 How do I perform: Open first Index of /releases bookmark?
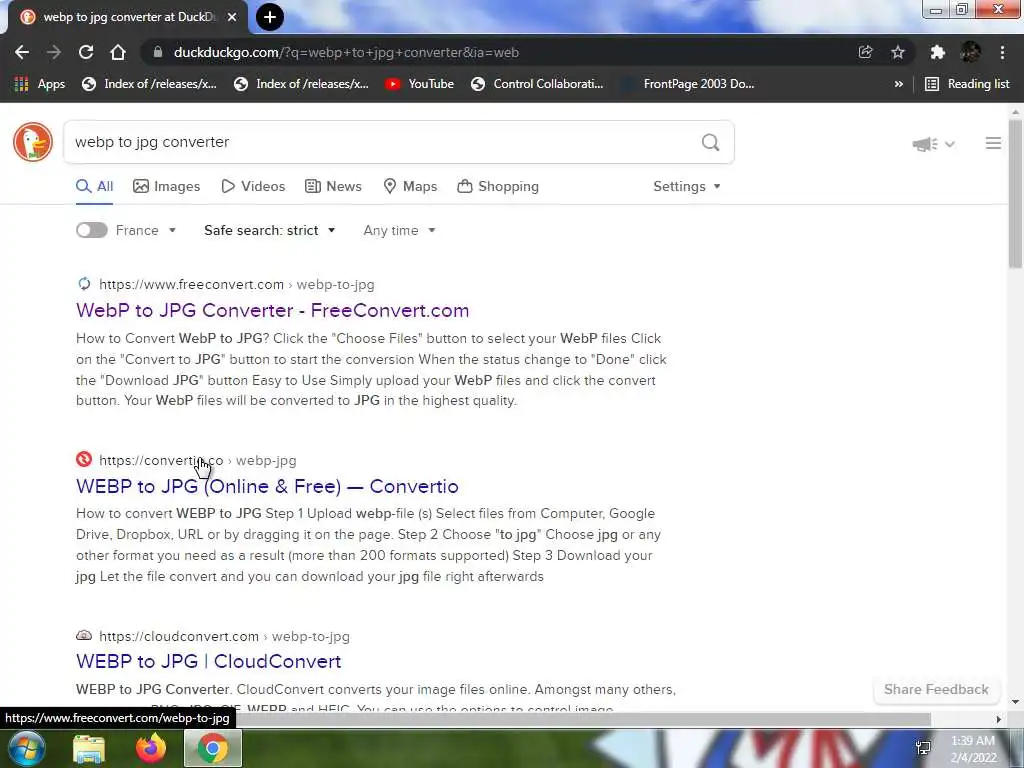coord(149,84)
